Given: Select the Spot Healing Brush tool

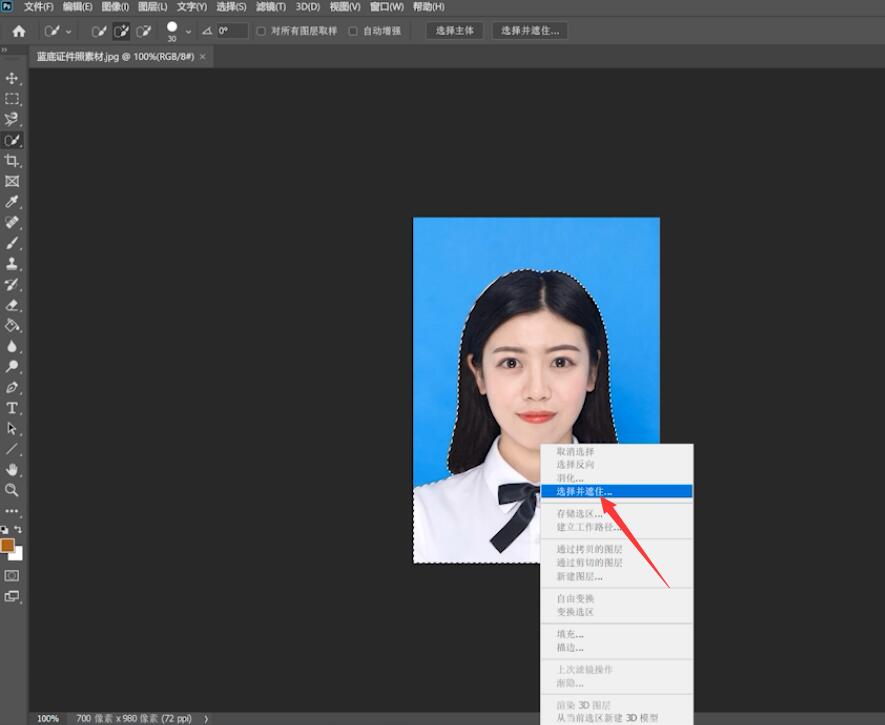Looking at the screenshot, I should click(x=12, y=222).
